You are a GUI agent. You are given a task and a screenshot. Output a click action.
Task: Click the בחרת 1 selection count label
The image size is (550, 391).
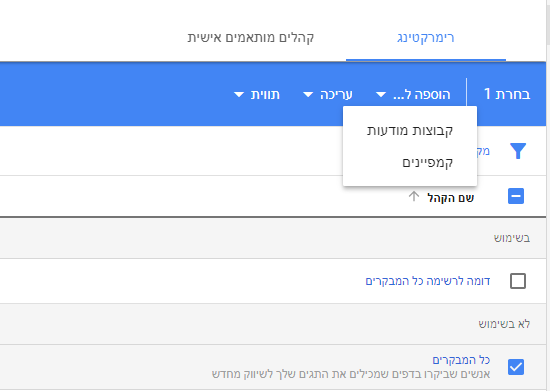pos(507,94)
